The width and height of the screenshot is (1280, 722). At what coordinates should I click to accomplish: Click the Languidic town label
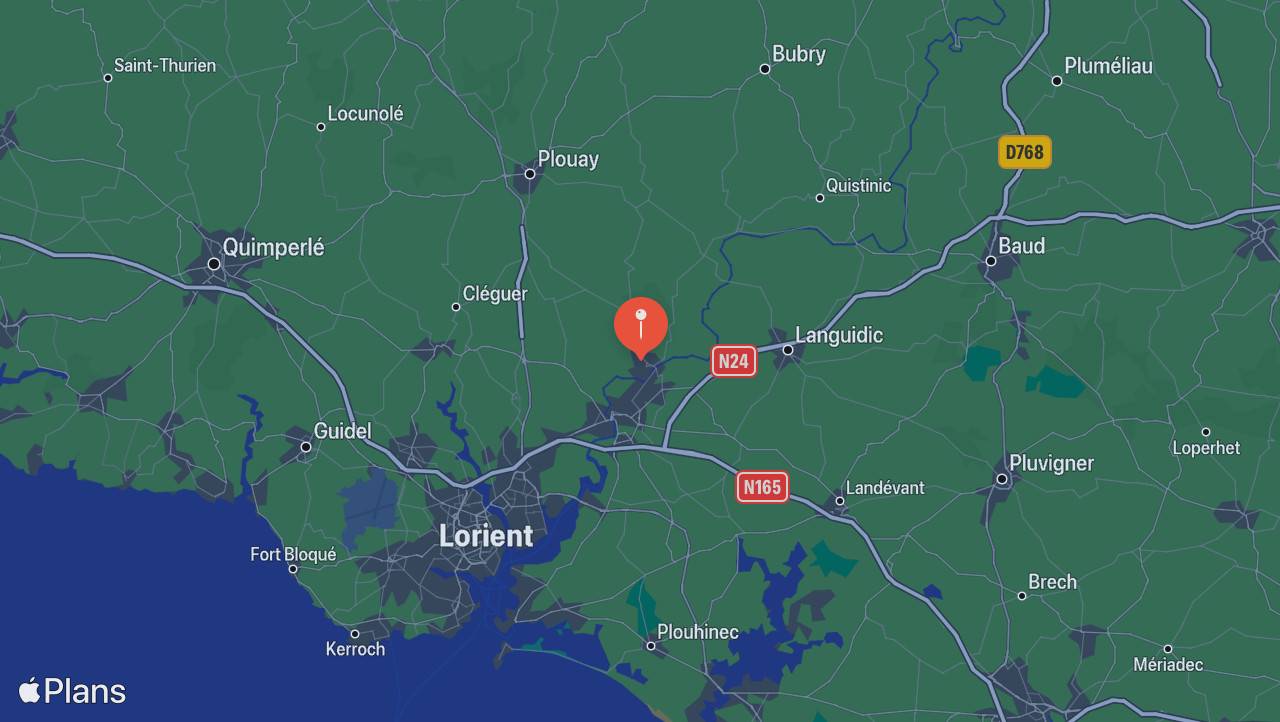(x=839, y=335)
